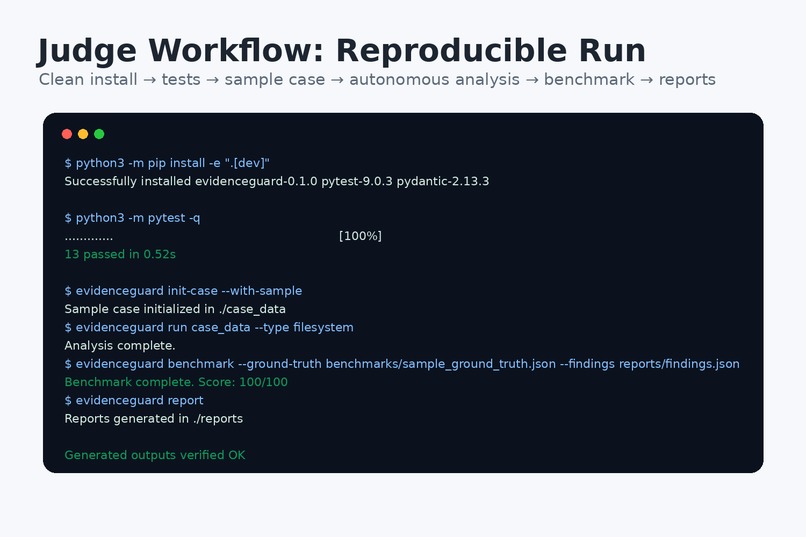The height and width of the screenshot is (537, 806).
Task: Click the subtitle beginning 'Clean install → tests'
Action: click(377, 80)
